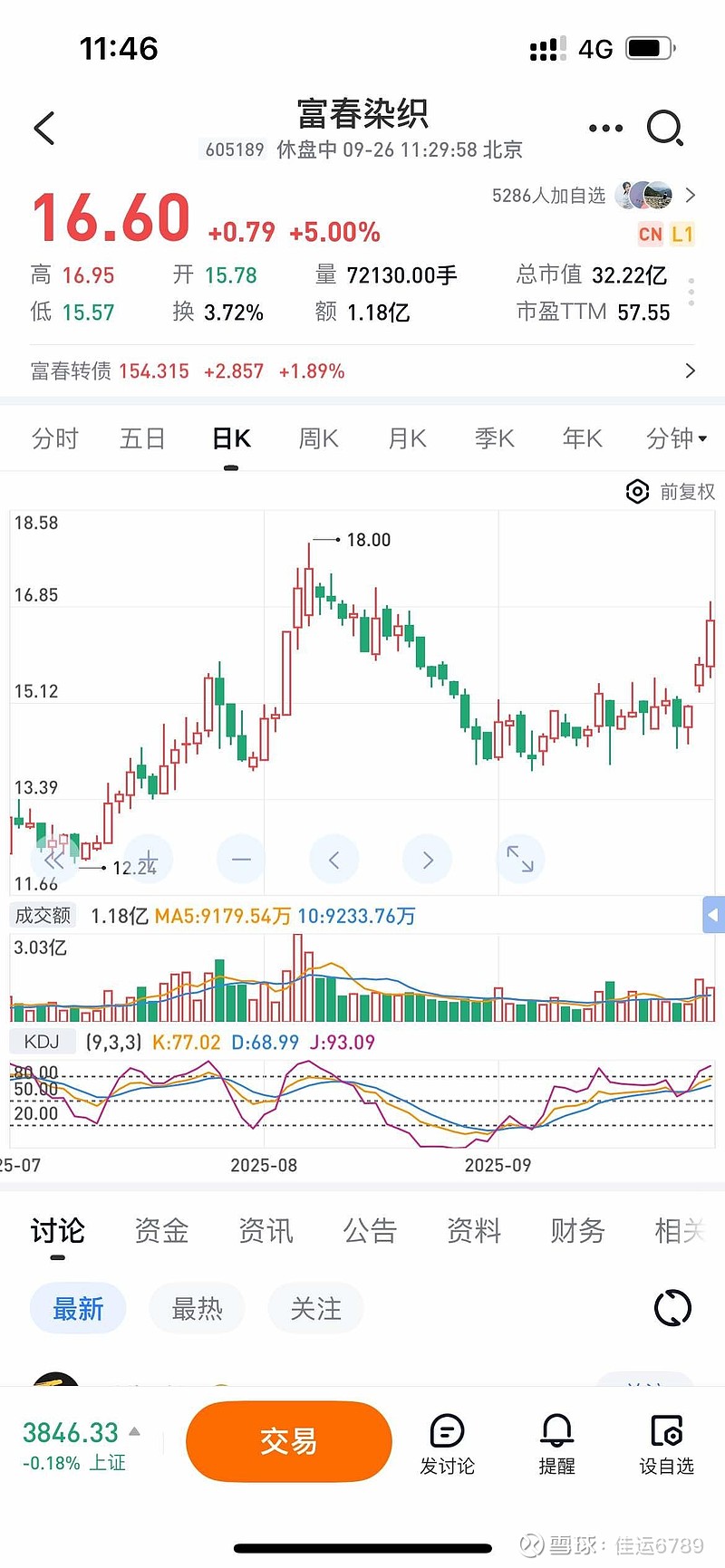Viewport: 725px width, 1568px height.
Task: Open the 前复权 chart settings gear
Action: click(637, 492)
